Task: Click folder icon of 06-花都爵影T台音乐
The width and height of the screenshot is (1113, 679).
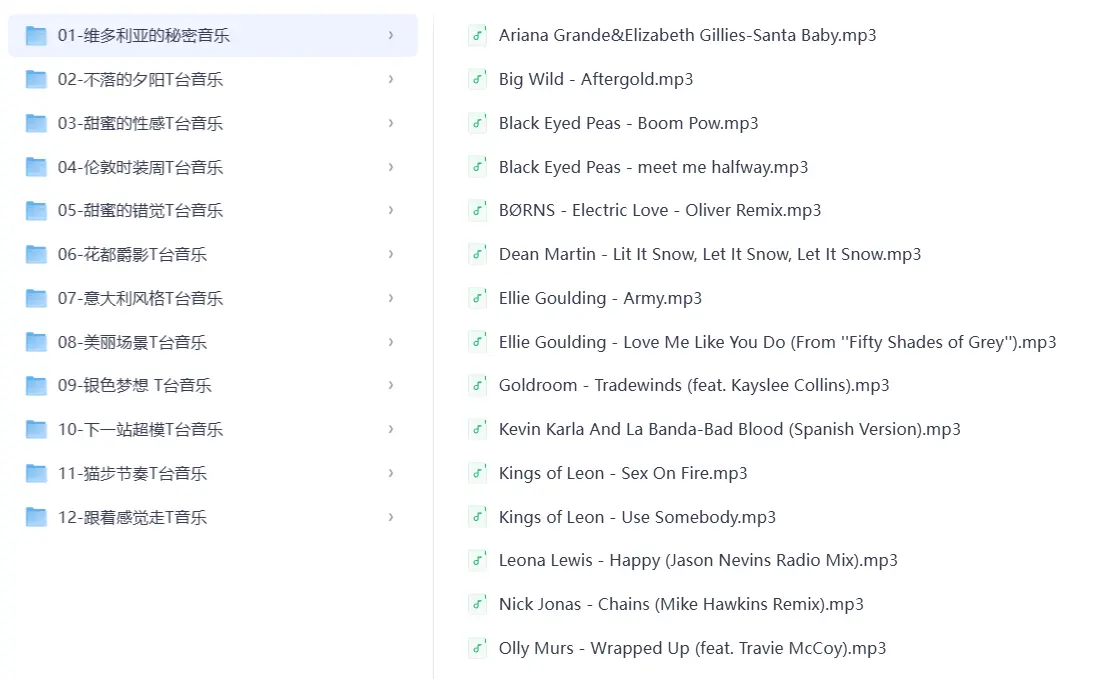Action: coord(36,255)
